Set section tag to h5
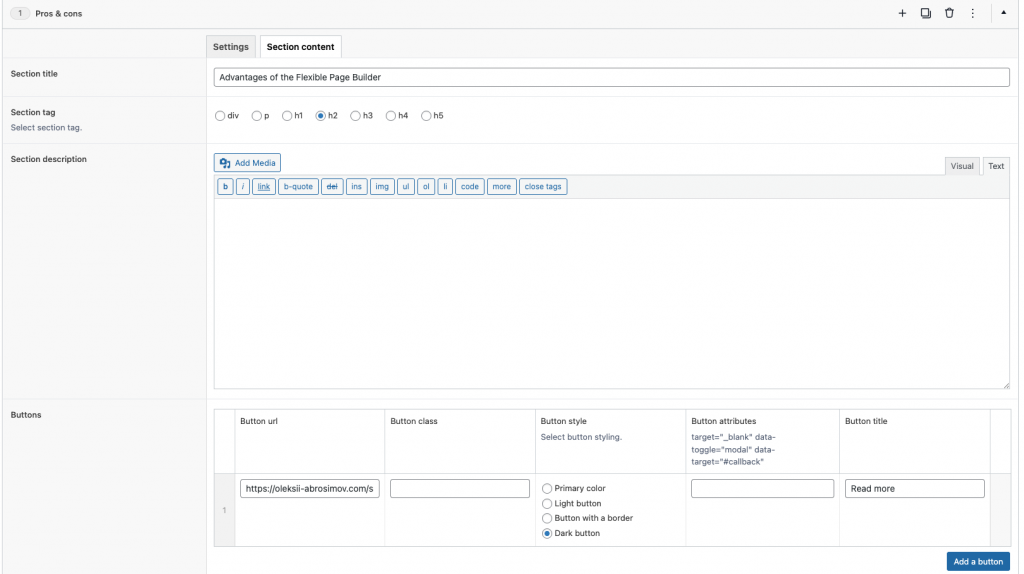Viewport: 1024px width, 574px height. click(426, 116)
